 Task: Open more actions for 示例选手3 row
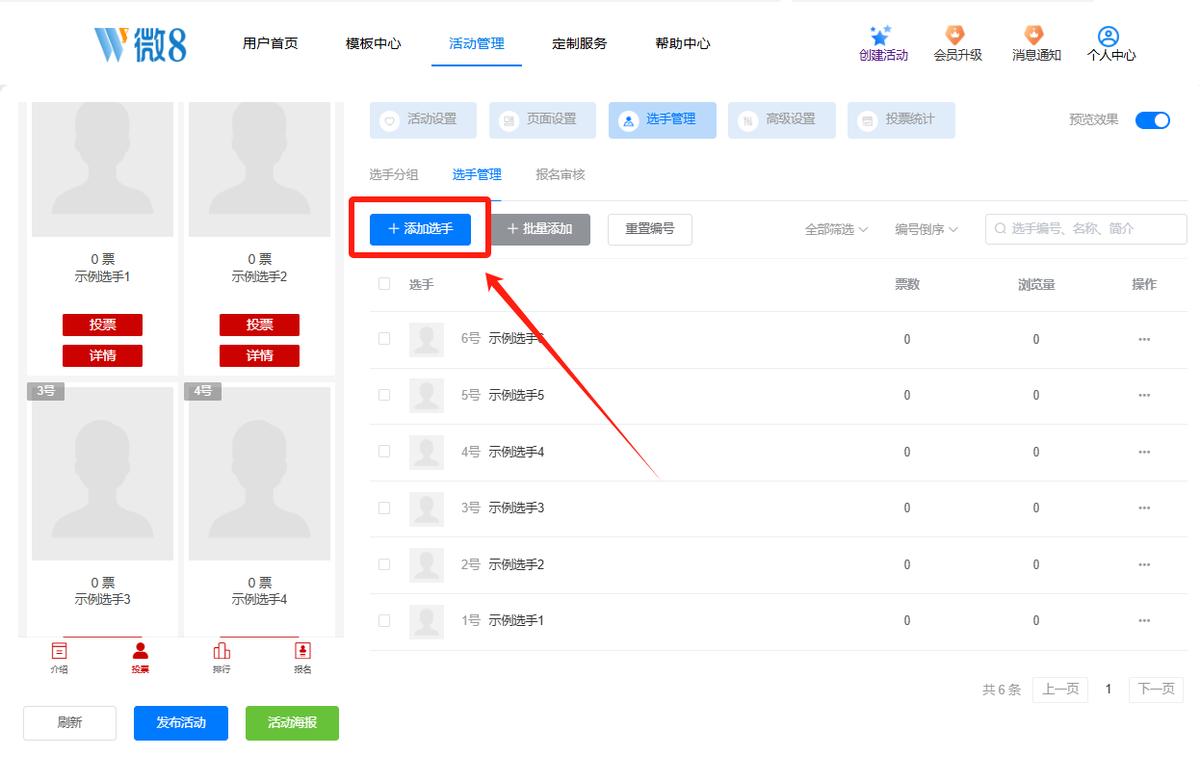1144,508
